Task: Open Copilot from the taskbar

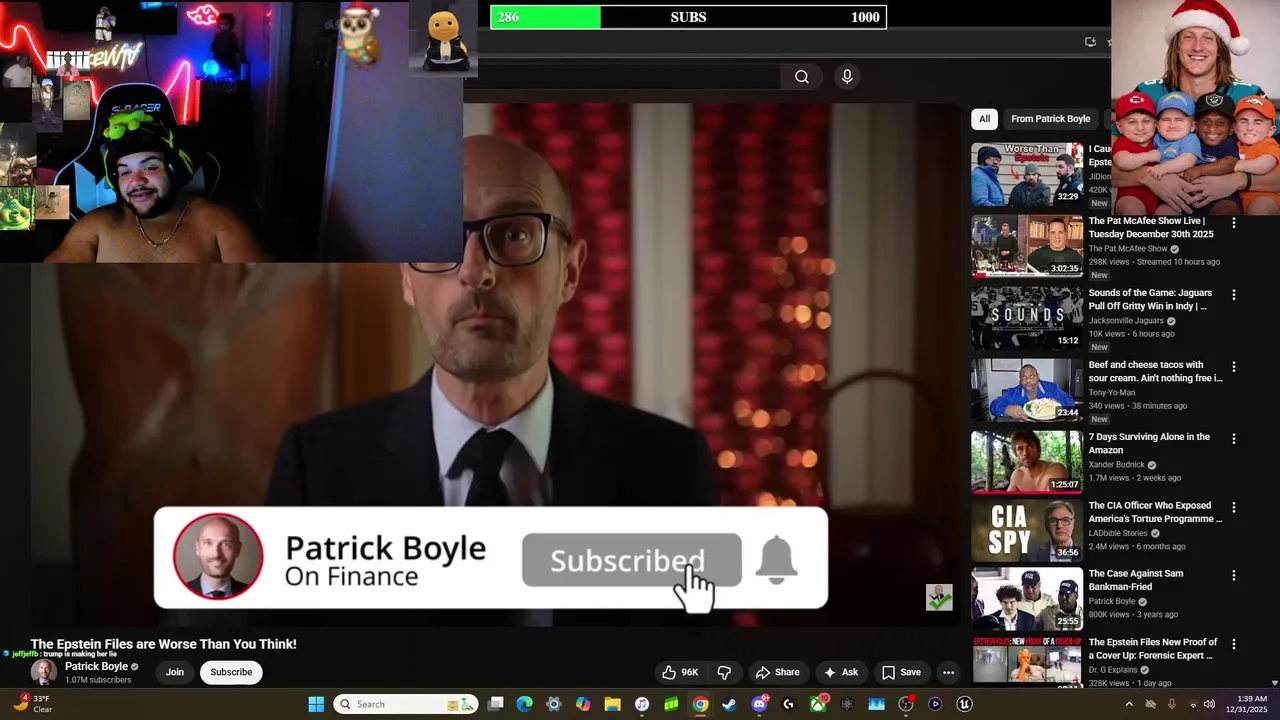Action: 583,704
